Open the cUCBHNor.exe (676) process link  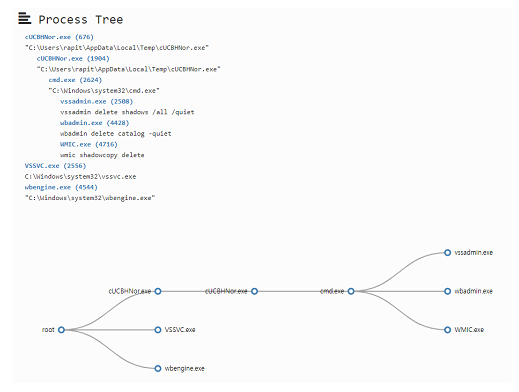click(59, 37)
